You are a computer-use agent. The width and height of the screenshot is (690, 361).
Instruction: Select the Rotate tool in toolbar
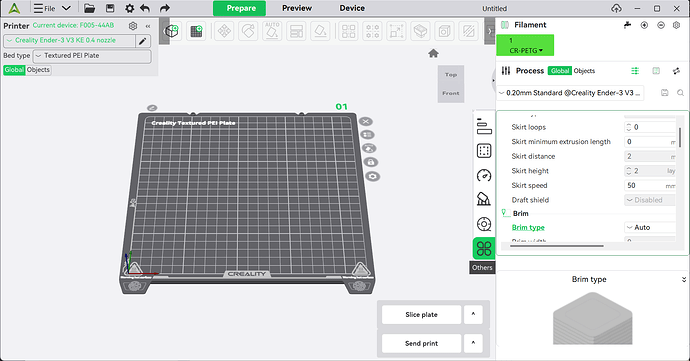[249, 31]
